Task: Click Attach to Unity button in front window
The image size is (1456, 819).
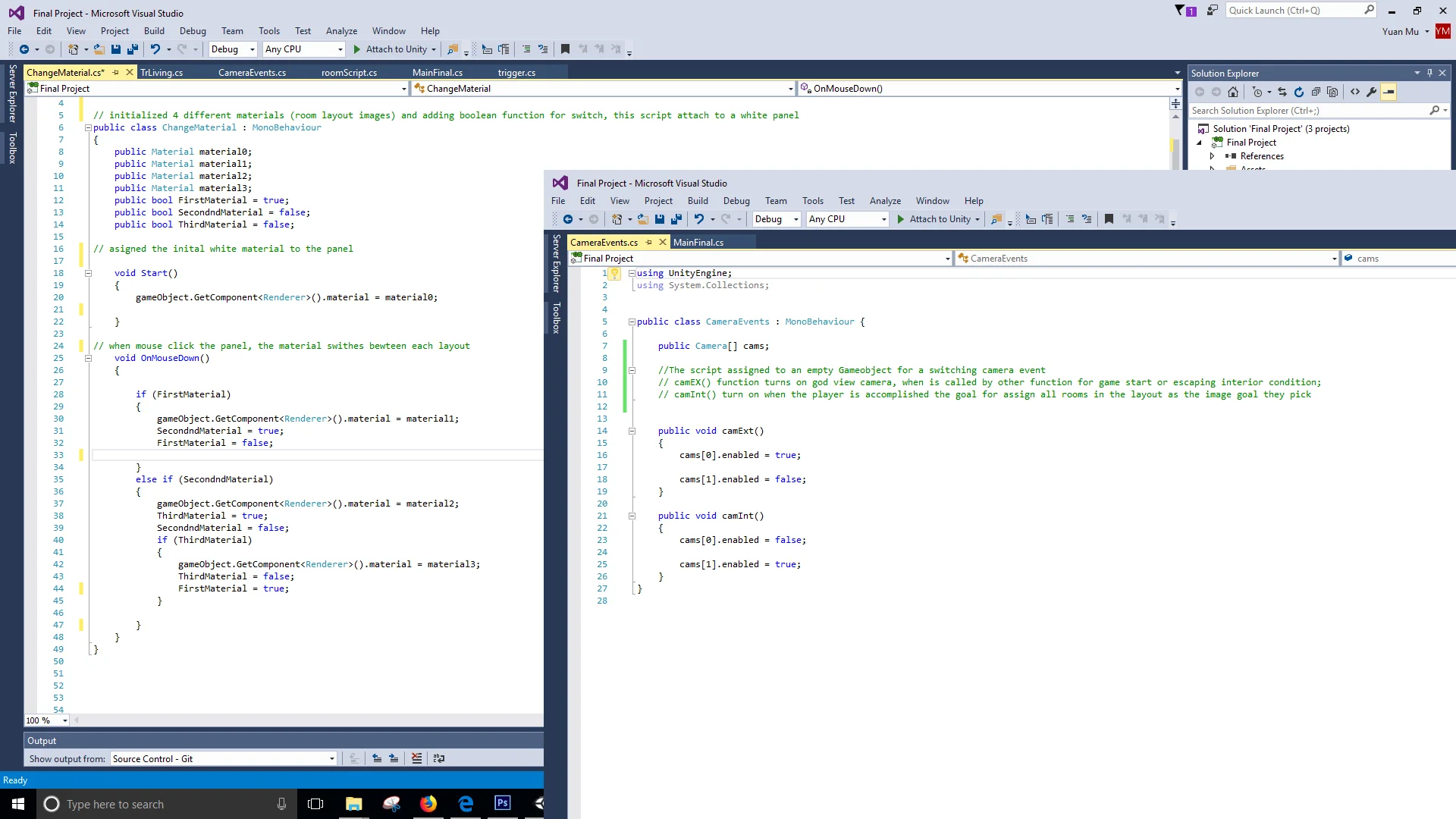Action: pyautogui.click(x=939, y=219)
